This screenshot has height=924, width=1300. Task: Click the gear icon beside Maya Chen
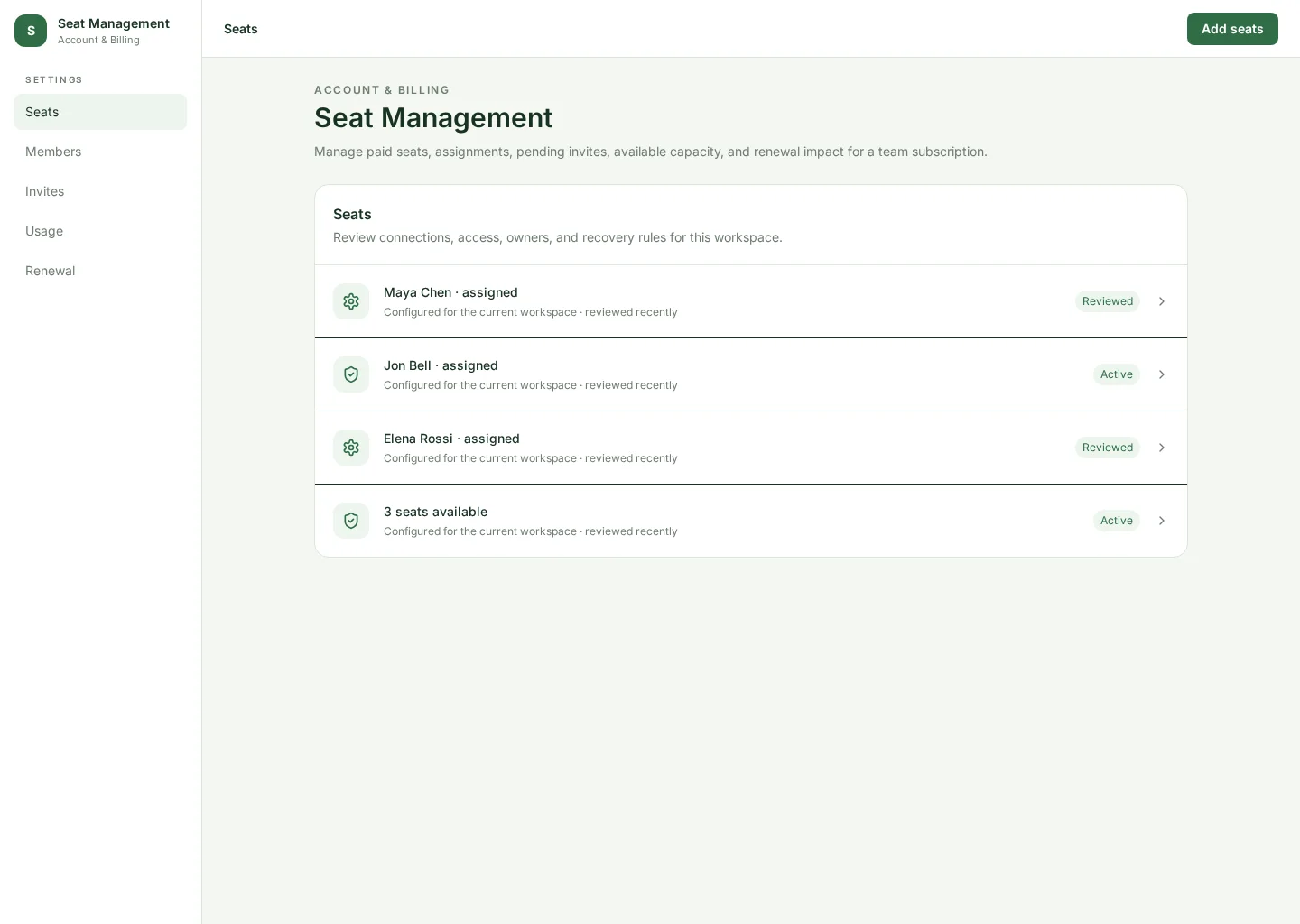coord(351,301)
